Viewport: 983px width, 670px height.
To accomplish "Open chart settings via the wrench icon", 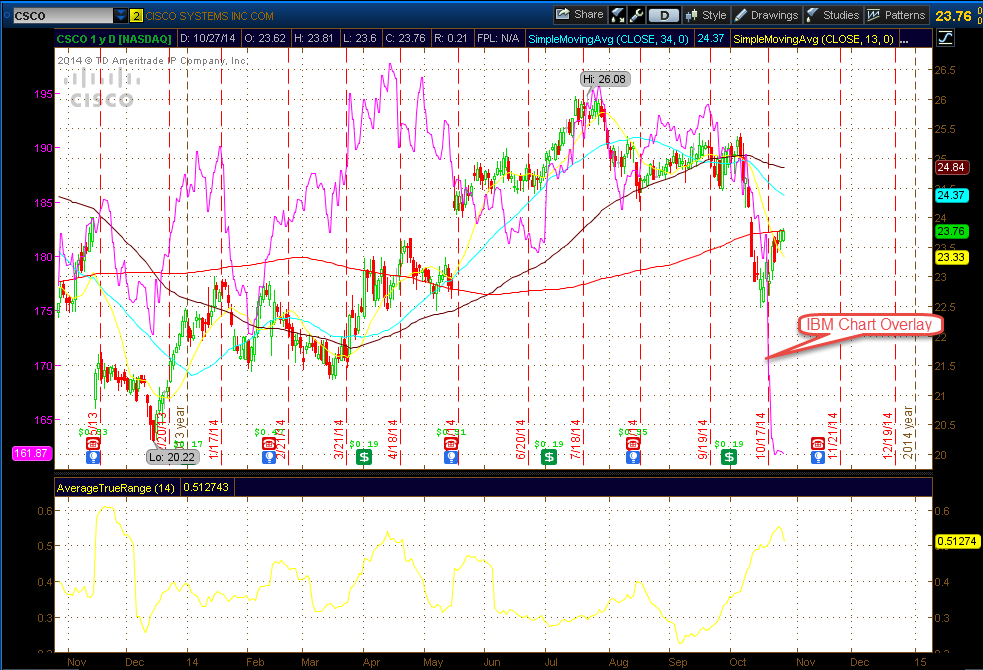I will click(x=636, y=15).
